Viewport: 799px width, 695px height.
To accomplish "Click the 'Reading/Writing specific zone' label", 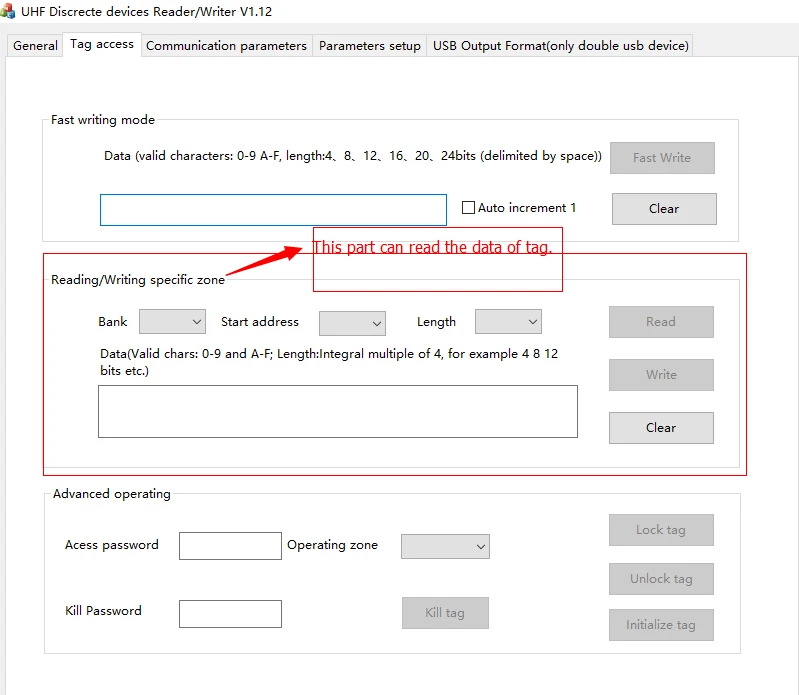I will pyautogui.click(x=138, y=280).
